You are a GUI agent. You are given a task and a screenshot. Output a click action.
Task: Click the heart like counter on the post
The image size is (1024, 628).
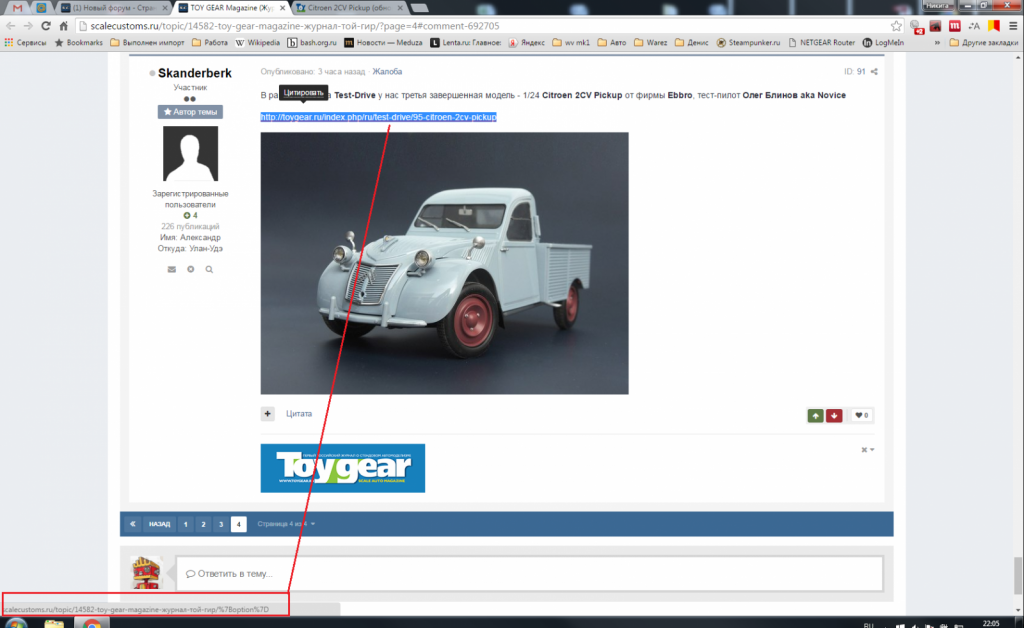click(861, 415)
